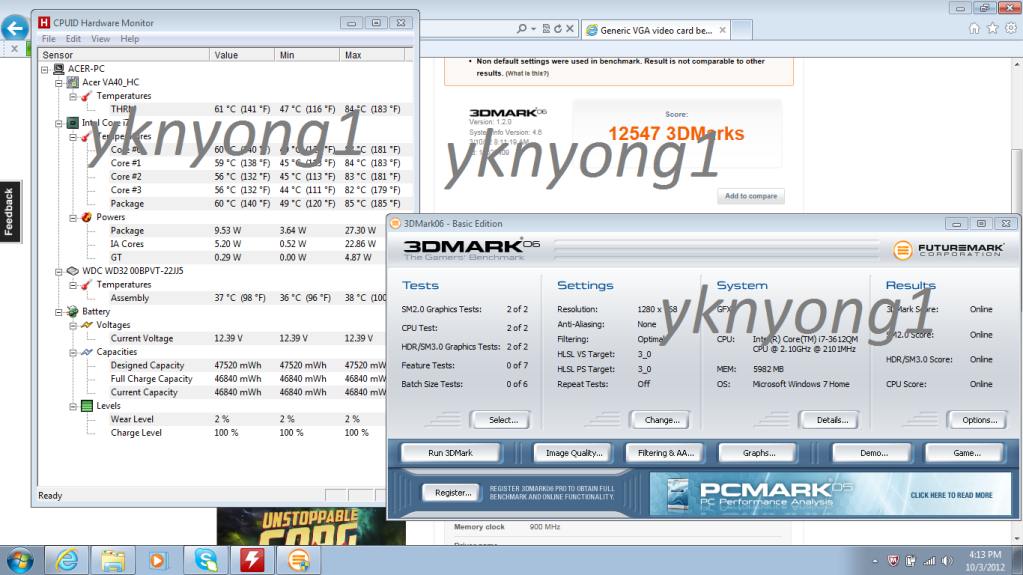Image resolution: width=1023 pixels, height=575 pixels.
Task: Close the Generic VGA video card tab
Action: pos(722,30)
